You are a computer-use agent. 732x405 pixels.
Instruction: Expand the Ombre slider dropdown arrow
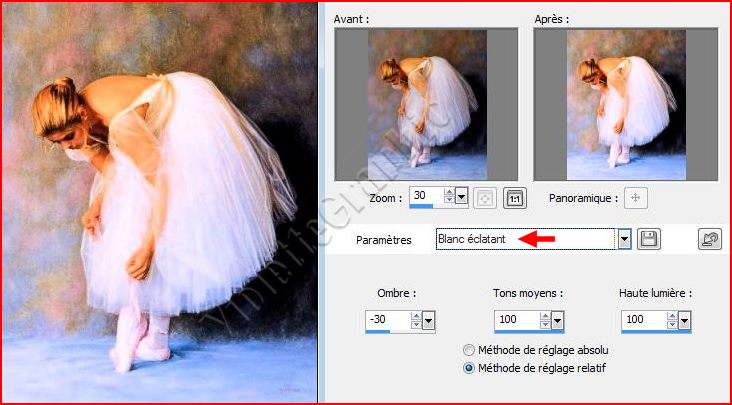429,320
